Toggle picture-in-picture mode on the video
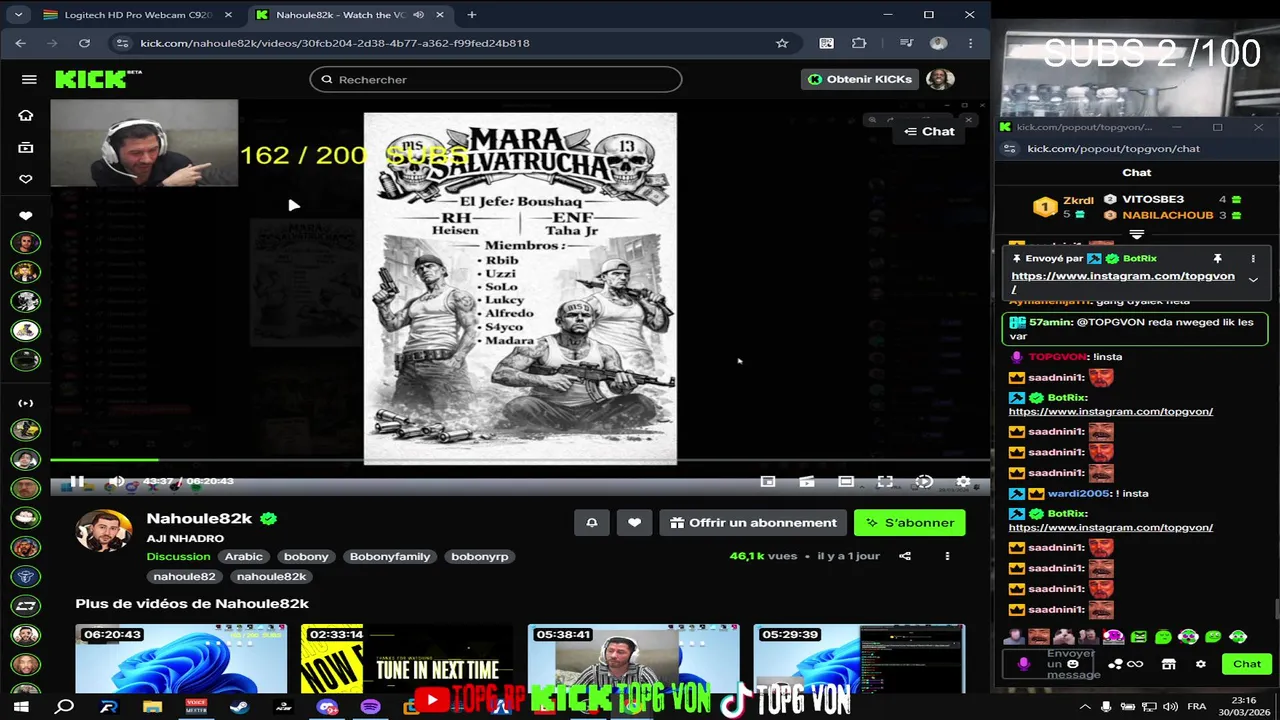This screenshot has width=1280, height=720. pos(768,481)
